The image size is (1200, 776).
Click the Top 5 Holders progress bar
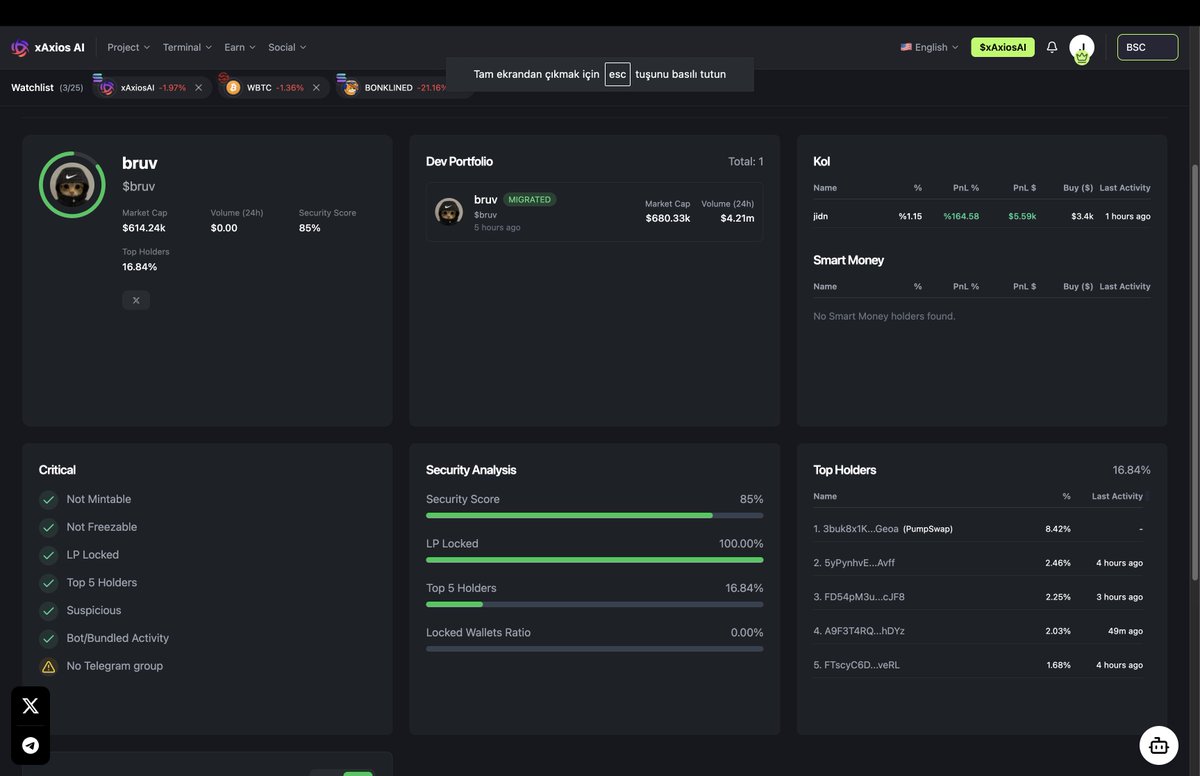click(595, 604)
